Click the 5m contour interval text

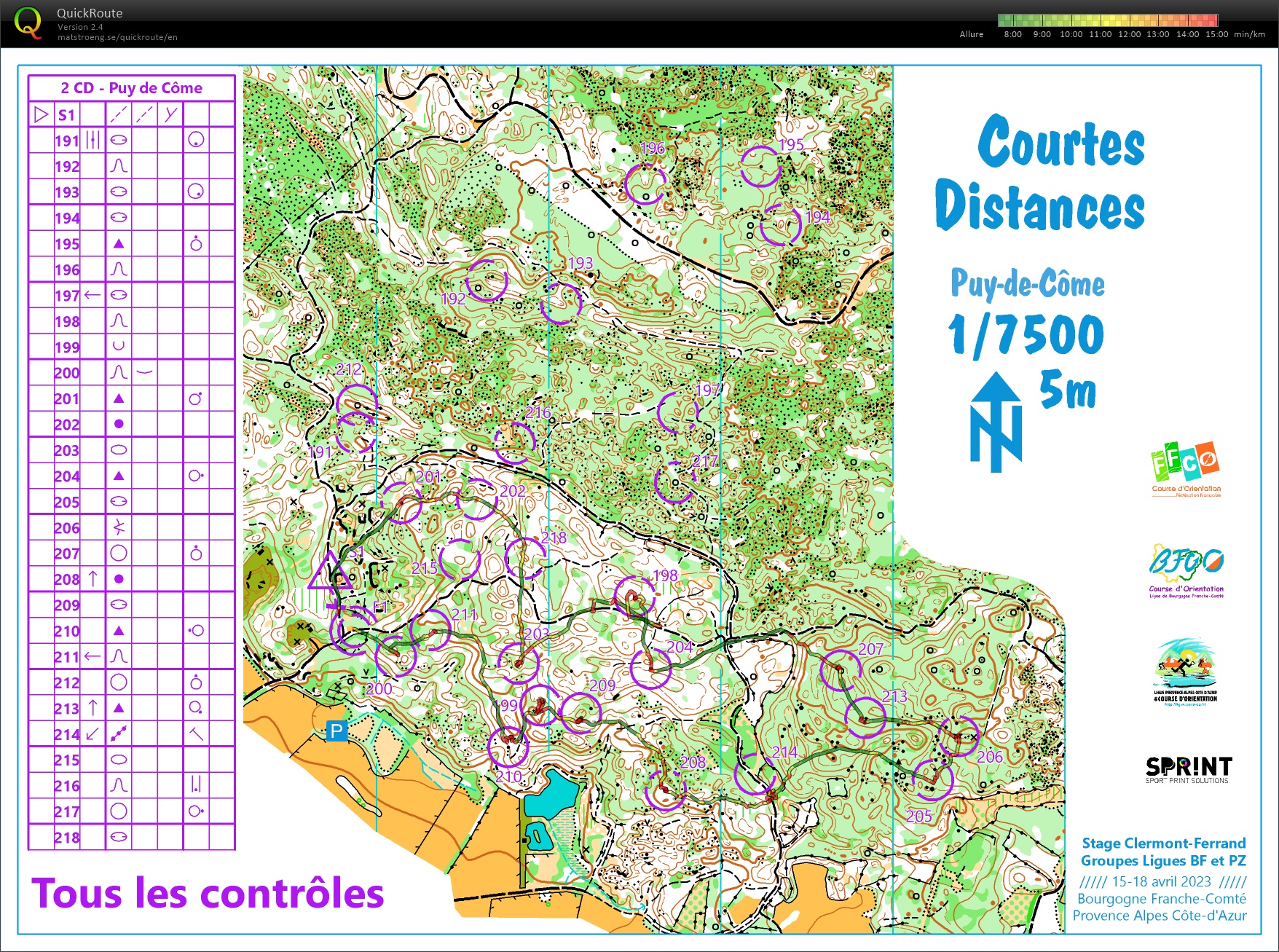(x=1068, y=390)
